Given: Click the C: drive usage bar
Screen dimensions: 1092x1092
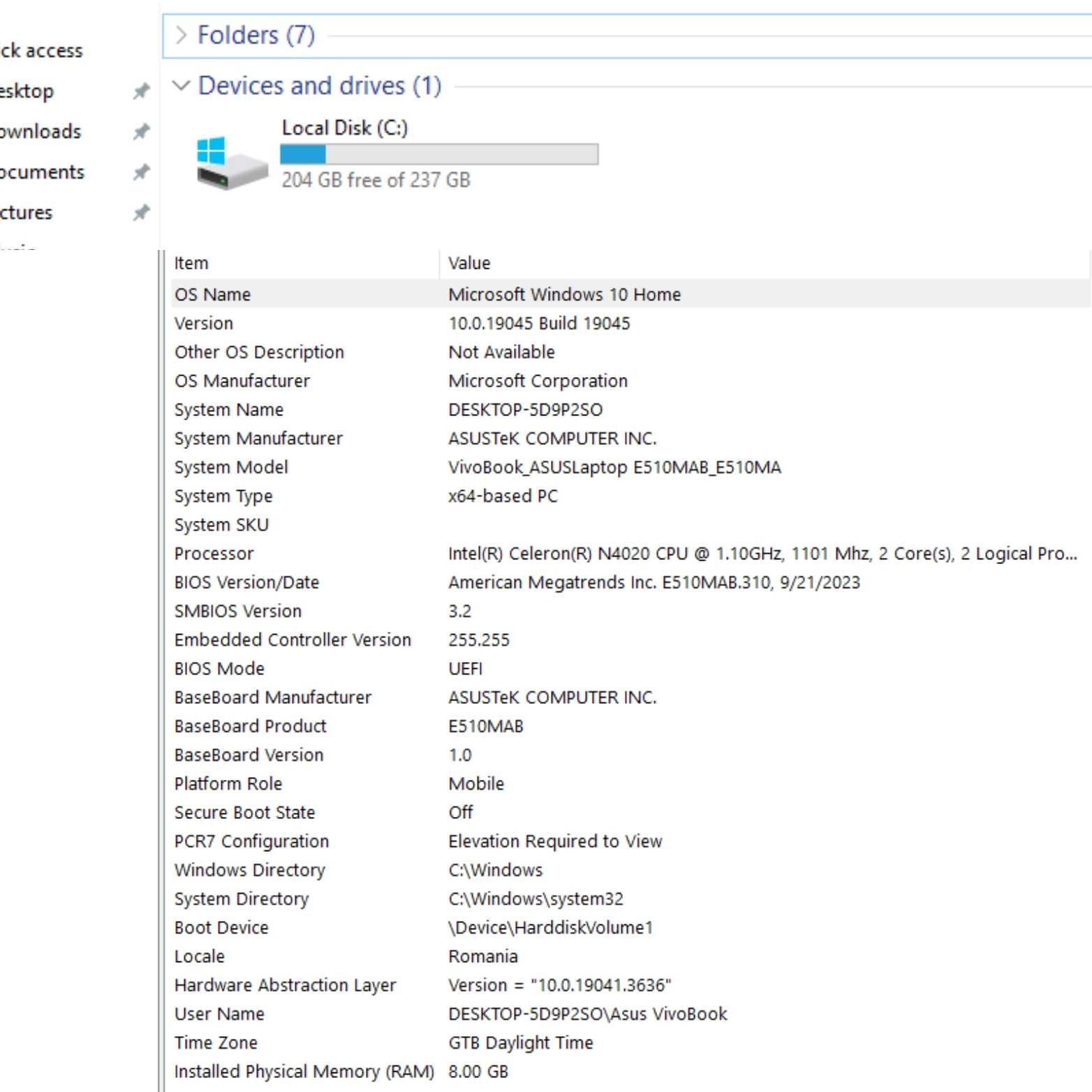Looking at the screenshot, I should (439, 154).
